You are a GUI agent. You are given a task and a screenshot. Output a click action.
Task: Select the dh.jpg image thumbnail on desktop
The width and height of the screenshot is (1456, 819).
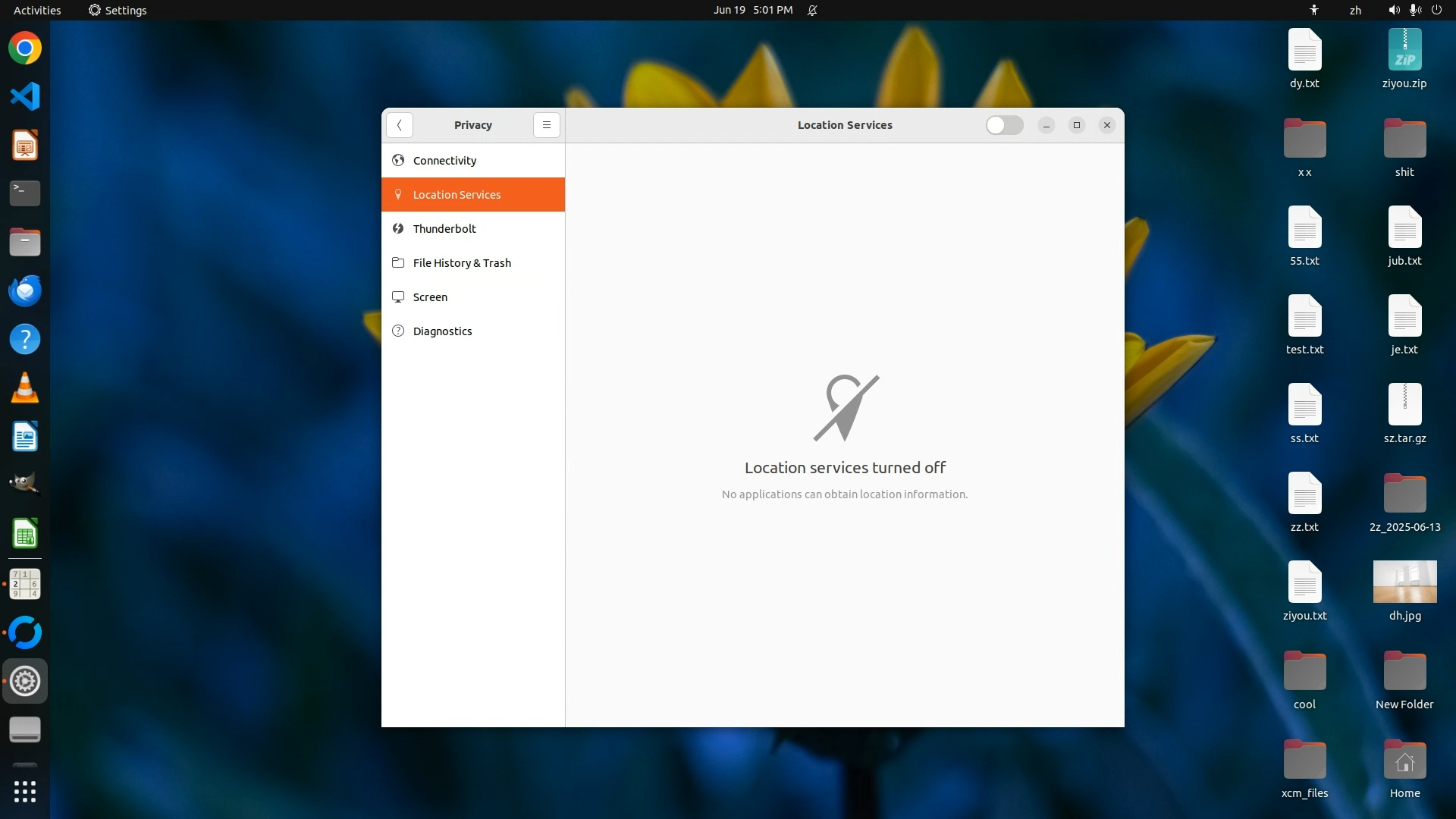click(x=1404, y=582)
